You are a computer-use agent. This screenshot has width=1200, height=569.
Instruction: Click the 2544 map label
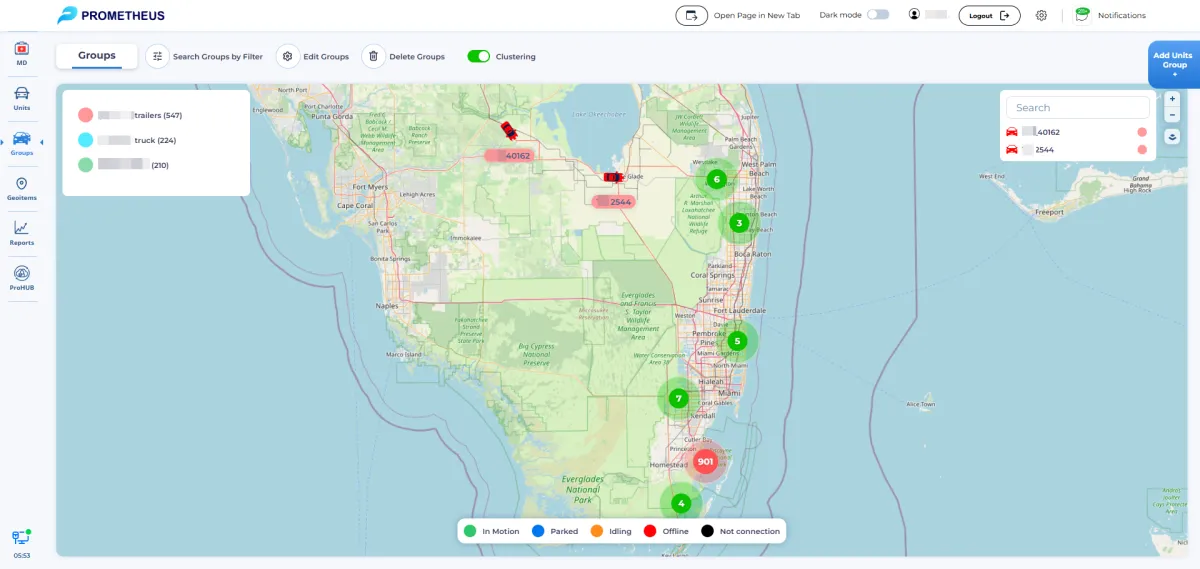pyautogui.click(x=614, y=201)
